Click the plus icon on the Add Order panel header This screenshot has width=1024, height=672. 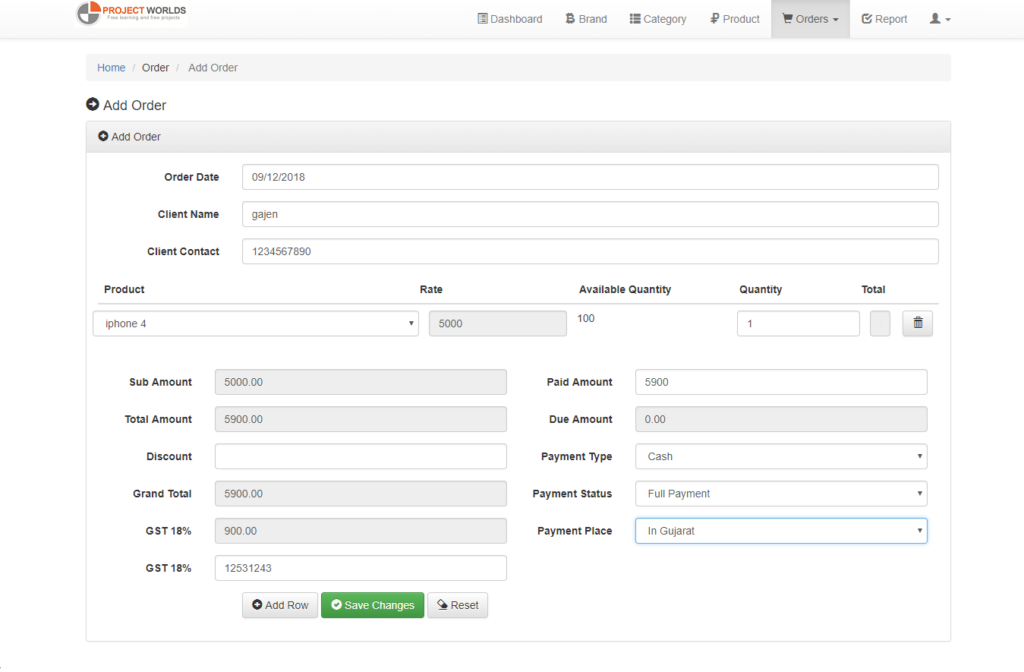point(103,136)
